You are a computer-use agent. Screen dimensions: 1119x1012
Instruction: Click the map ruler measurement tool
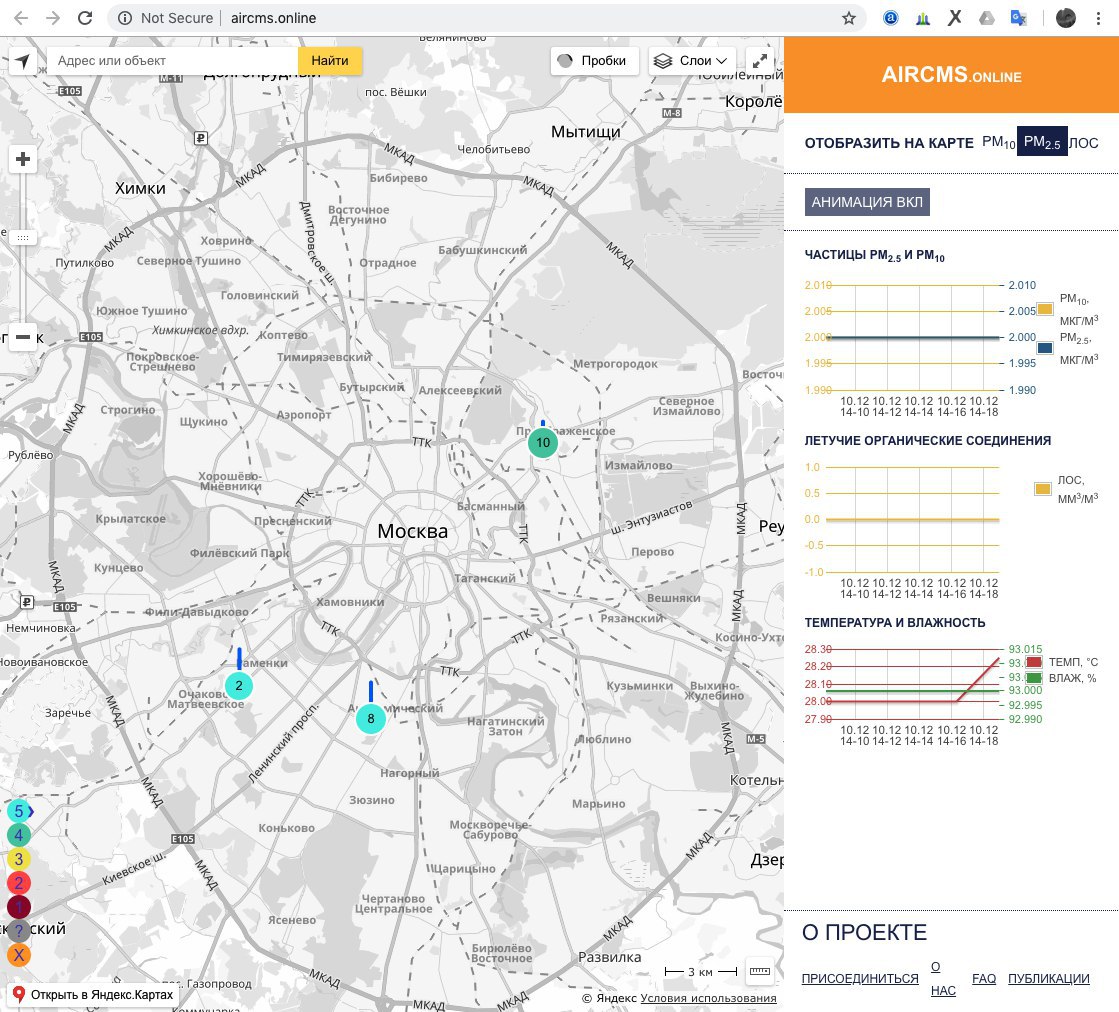(x=760, y=971)
